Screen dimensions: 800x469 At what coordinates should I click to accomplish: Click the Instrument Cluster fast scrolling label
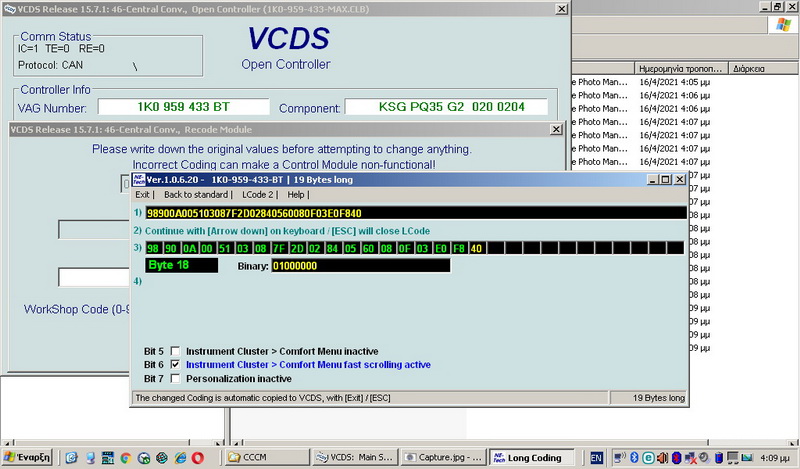tap(308, 364)
